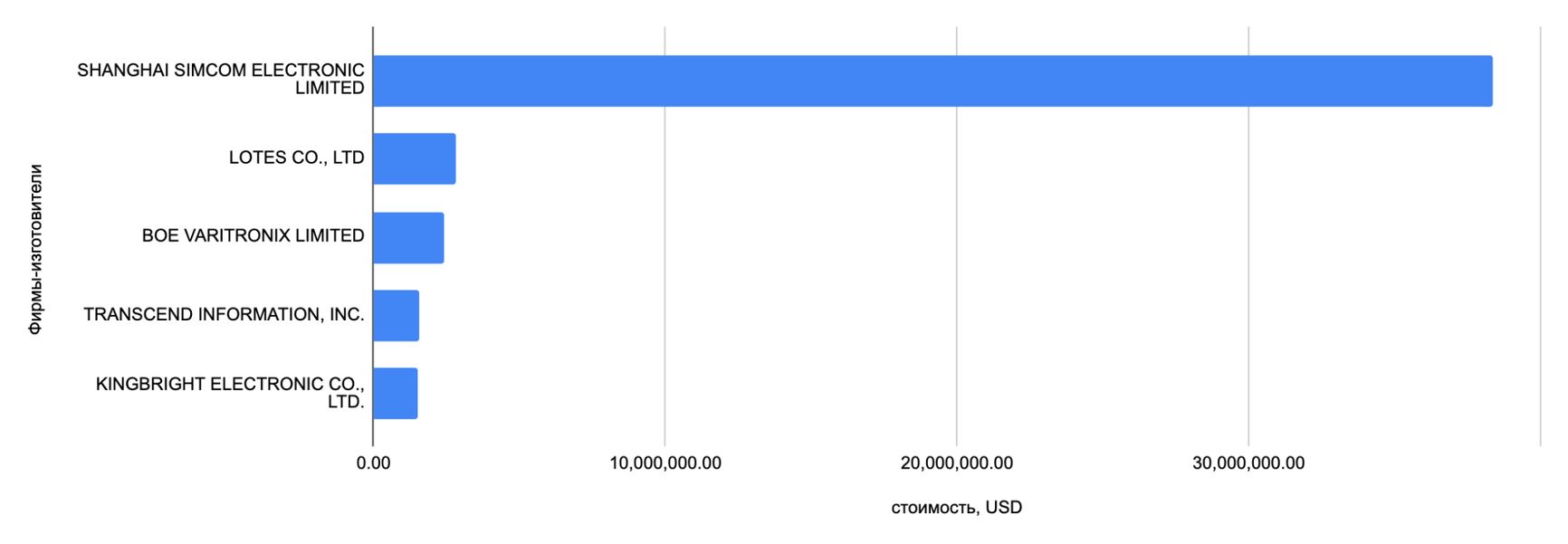Click the Kingbright Electronic Co. bar
Screen dimensions: 1568x544
(395, 394)
